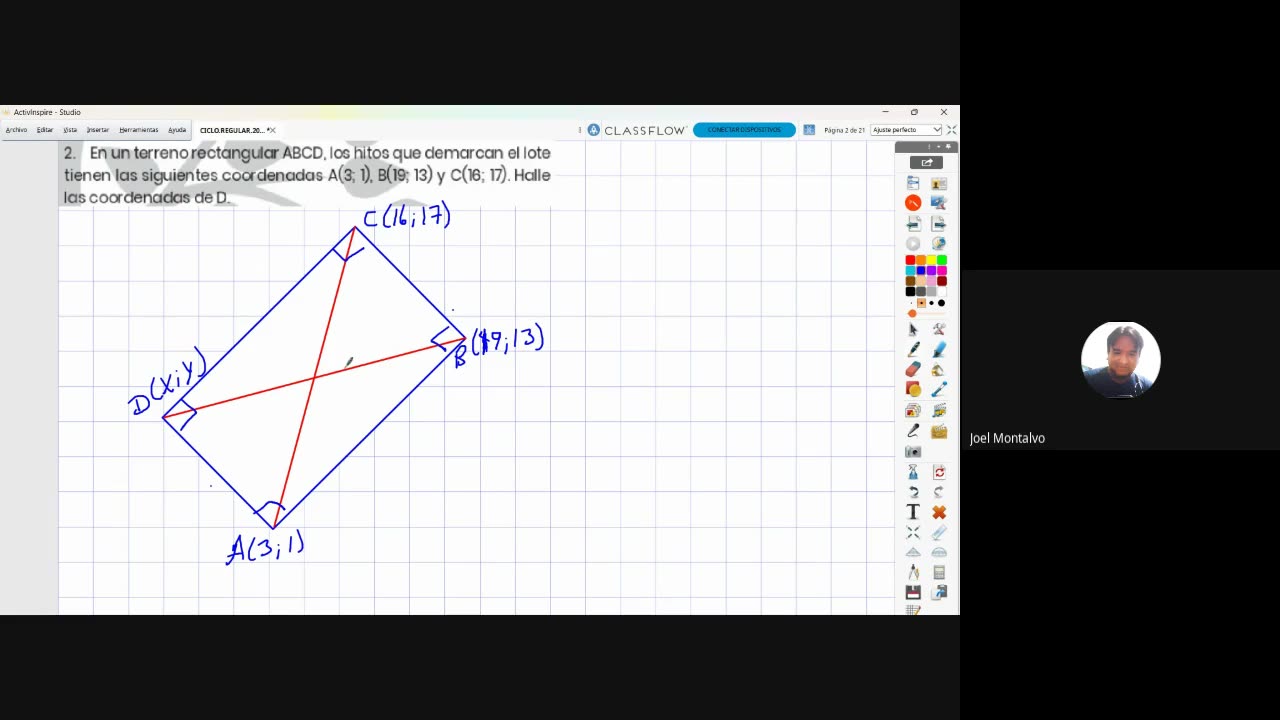Click the Página 2 de 21 page indicator
This screenshot has height=720, width=1280.
pyautogui.click(x=844, y=130)
